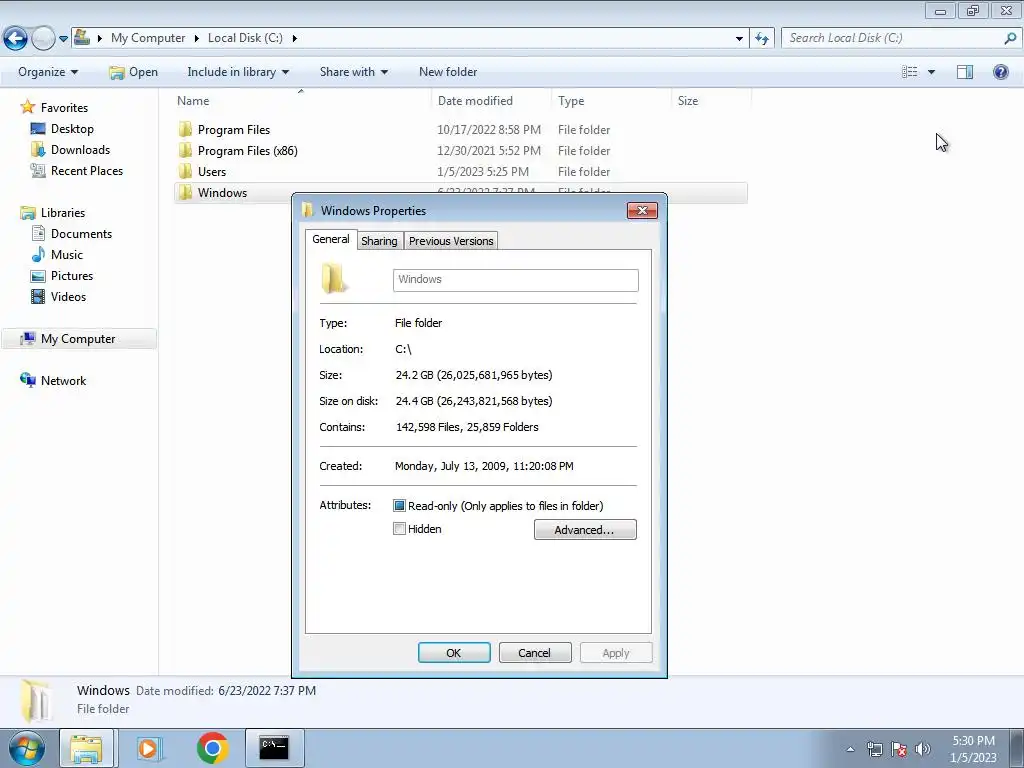The image size is (1024, 768).
Task: Click the folder name field in Properties
Action: coord(515,280)
